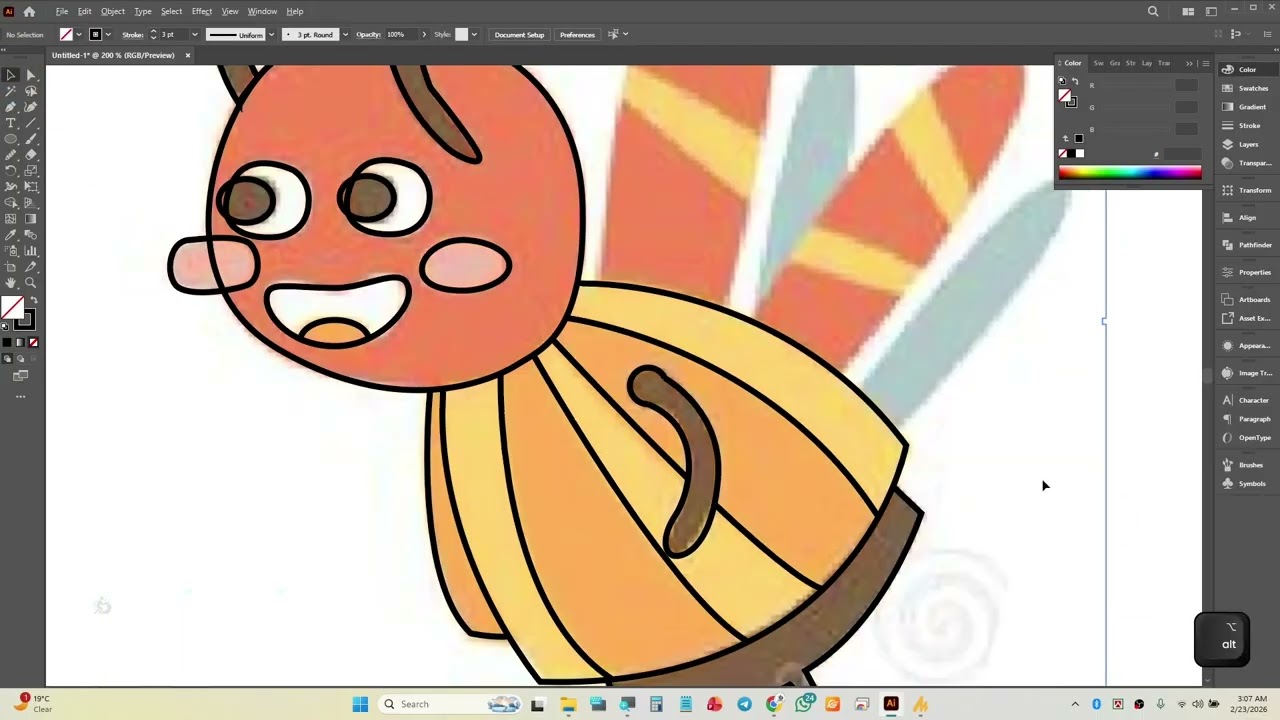Go to Illustrator Home screen icon

point(29,11)
